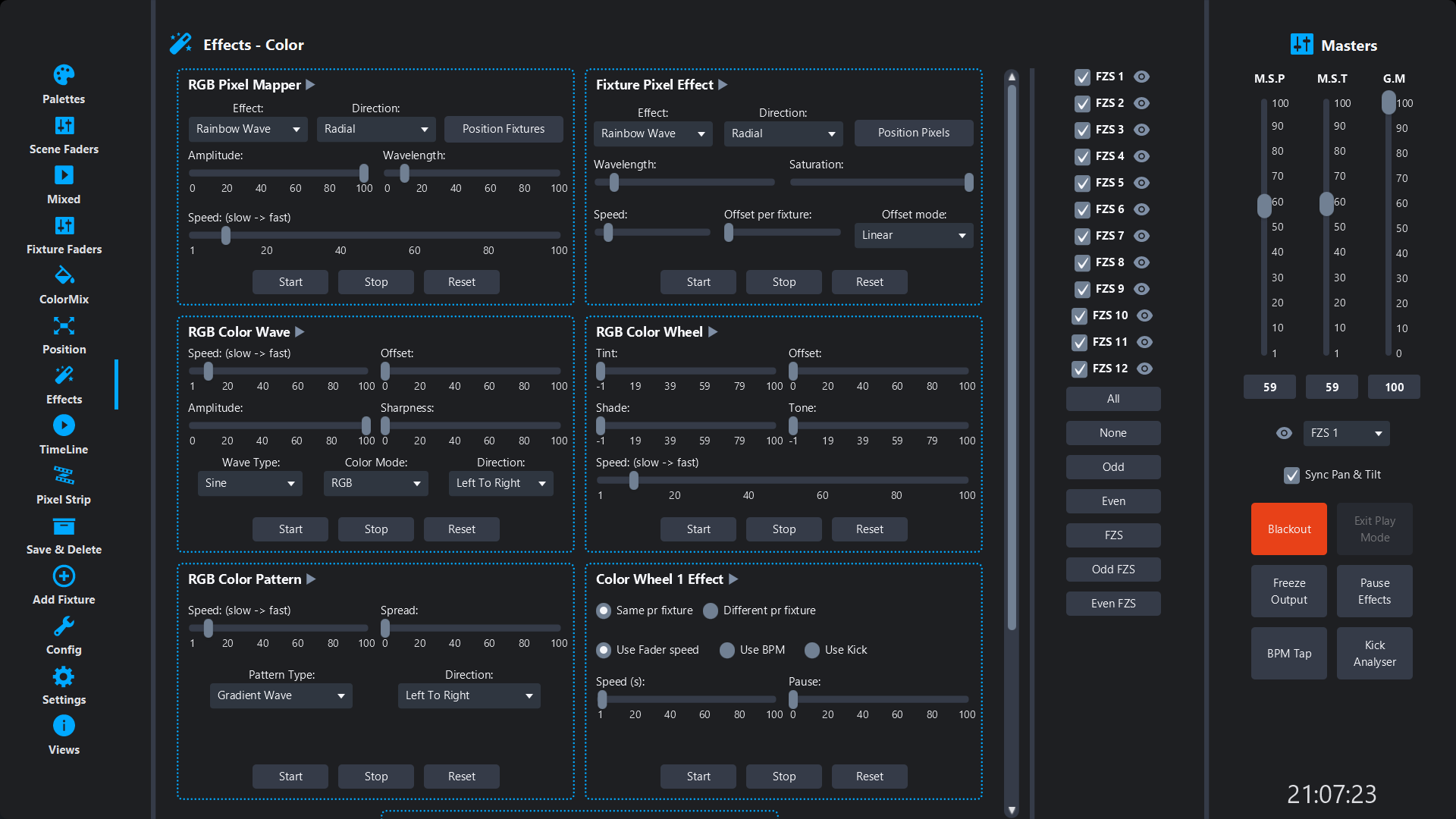The height and width of the screenshot is (819, 1456).
Task: Select Even FZS button
Action: 1113,604
